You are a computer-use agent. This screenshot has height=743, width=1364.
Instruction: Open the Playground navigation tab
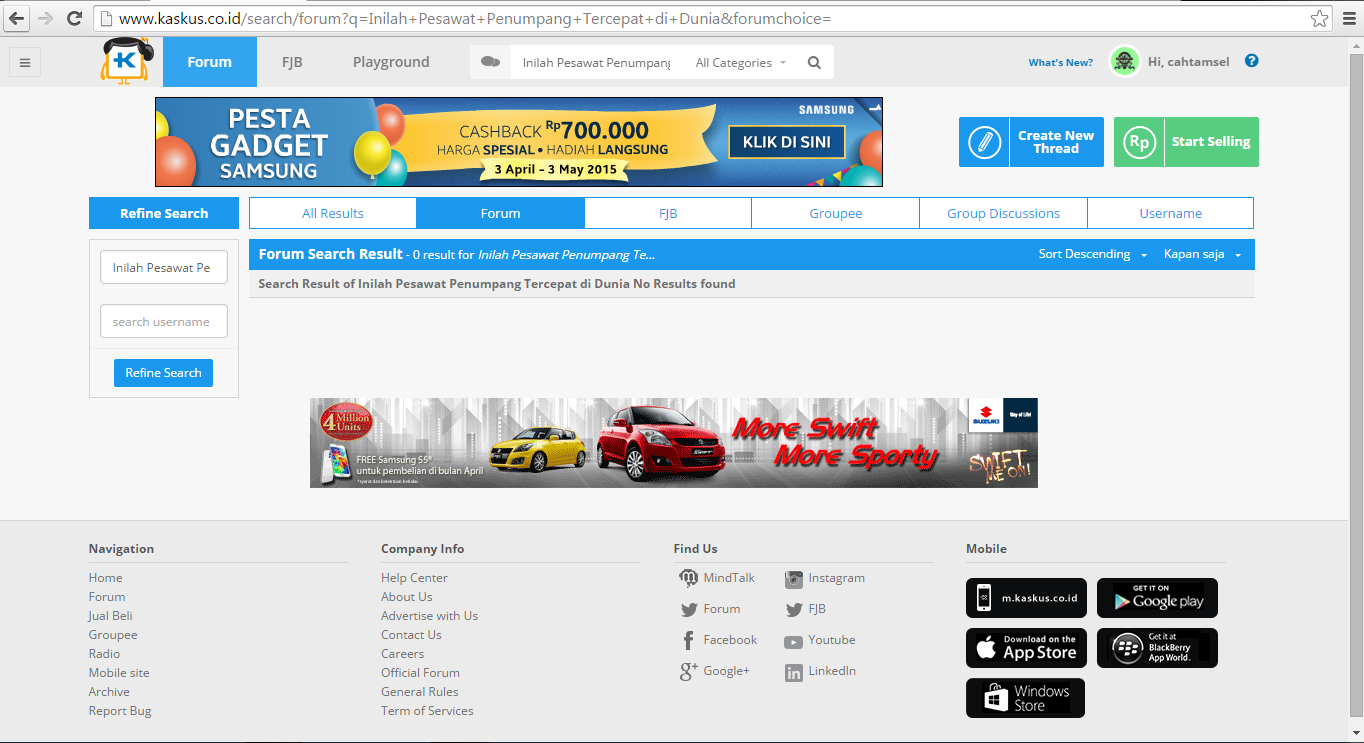click(x=391, y=62)
